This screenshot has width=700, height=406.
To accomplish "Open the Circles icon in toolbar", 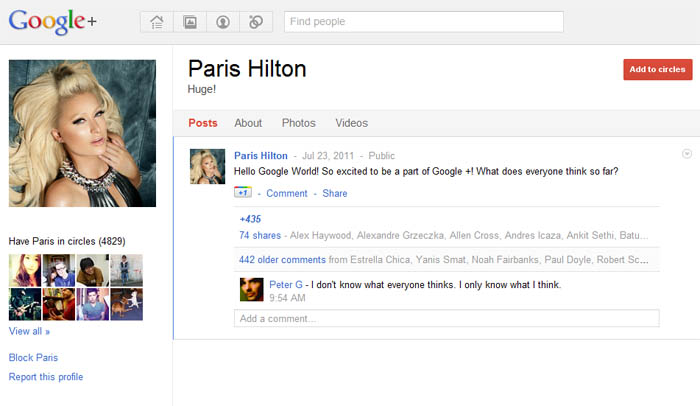I will [256, 22].
